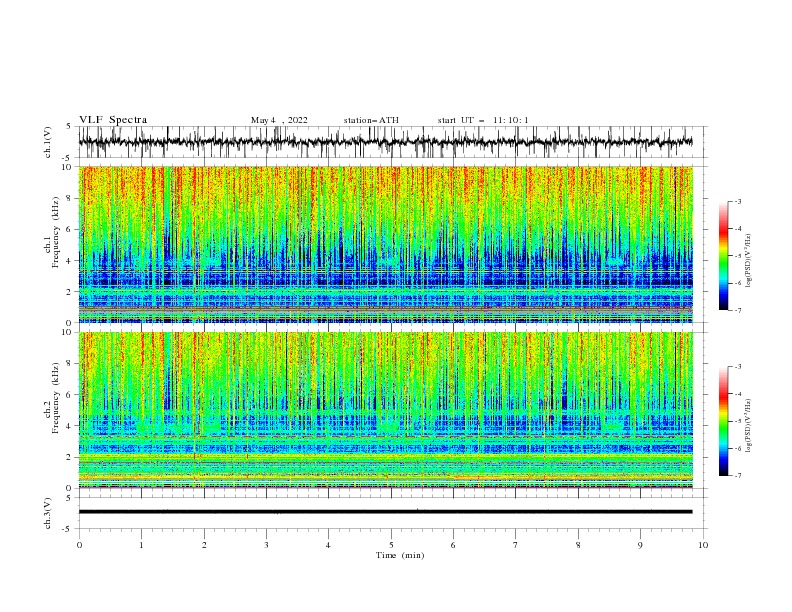The image size is (792, 612).
Task: Click the "10" kHz tick of ch.1 spectrogram
Action: [x=67, y=167]
